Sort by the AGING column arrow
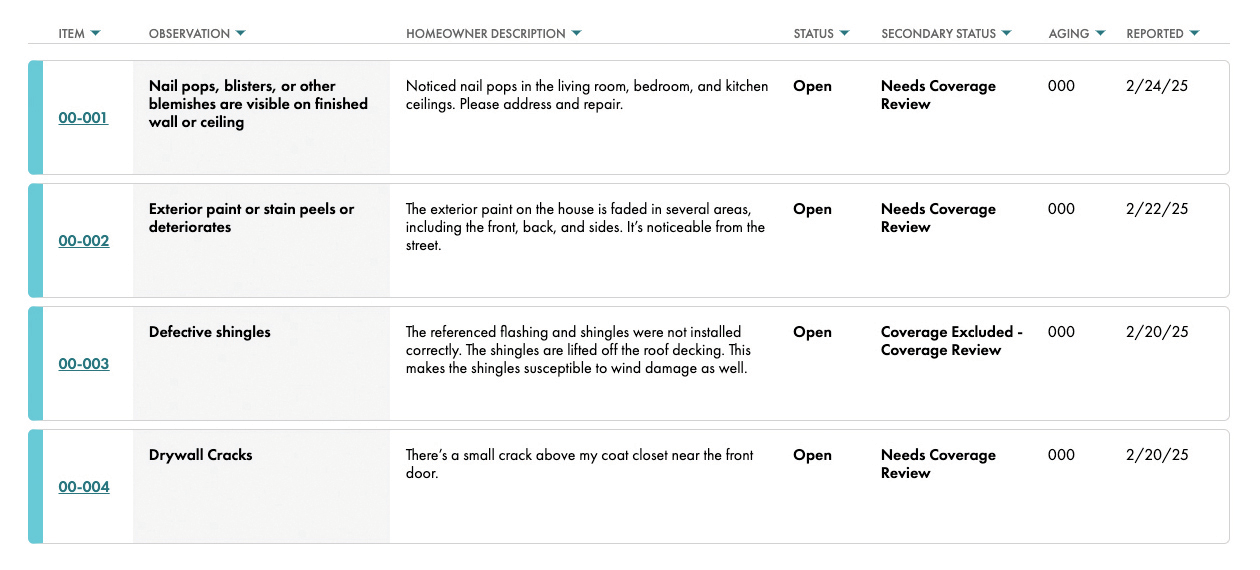The height and width of the screenshot is (570, 1260). point(1100,34)
